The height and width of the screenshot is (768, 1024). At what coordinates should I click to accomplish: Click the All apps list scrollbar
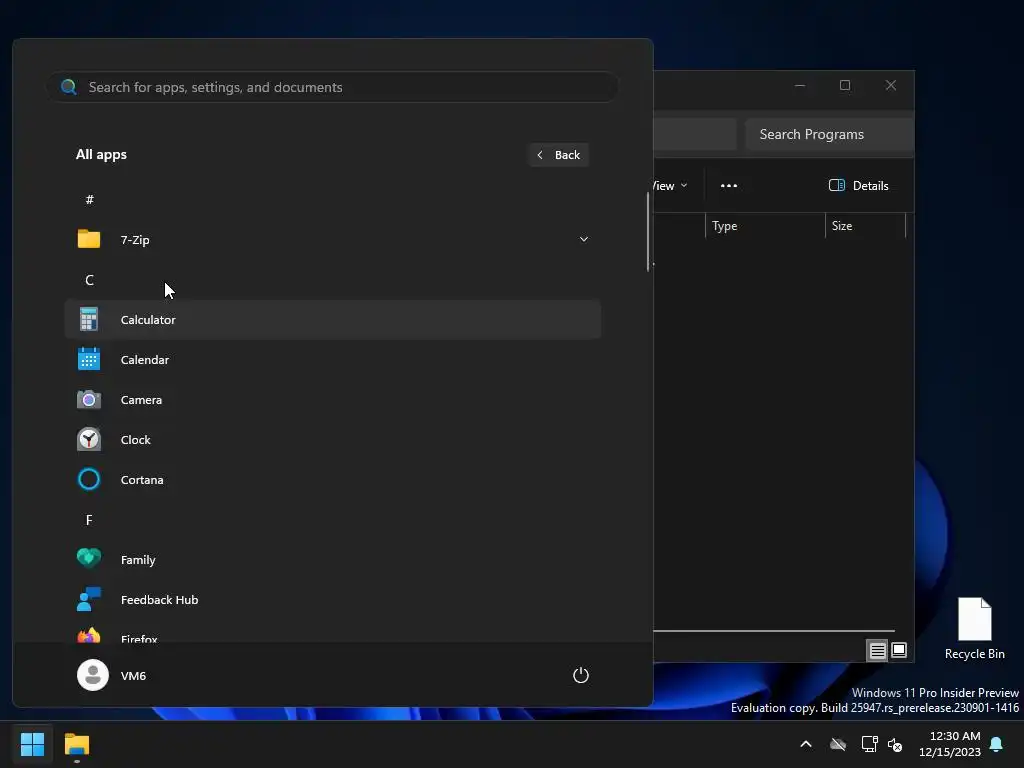pyautogui.click(x=648, y=231)
